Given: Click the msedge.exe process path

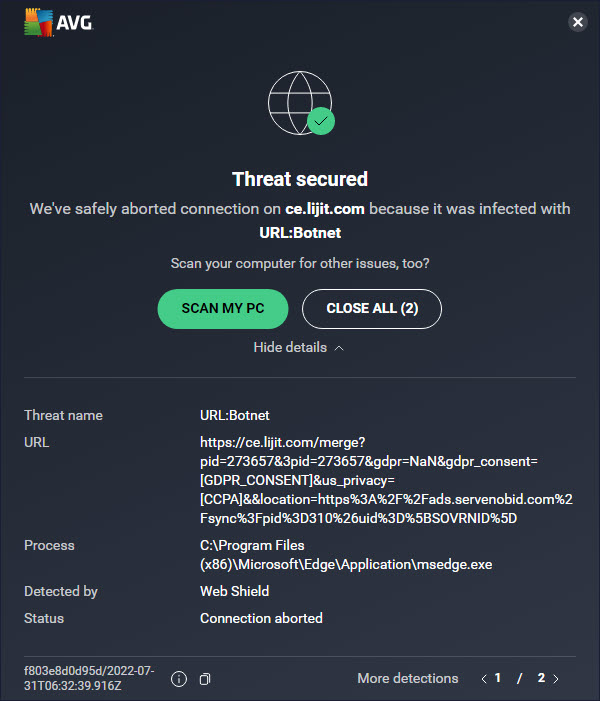Looking at the screenshot, I should [346, 555].
